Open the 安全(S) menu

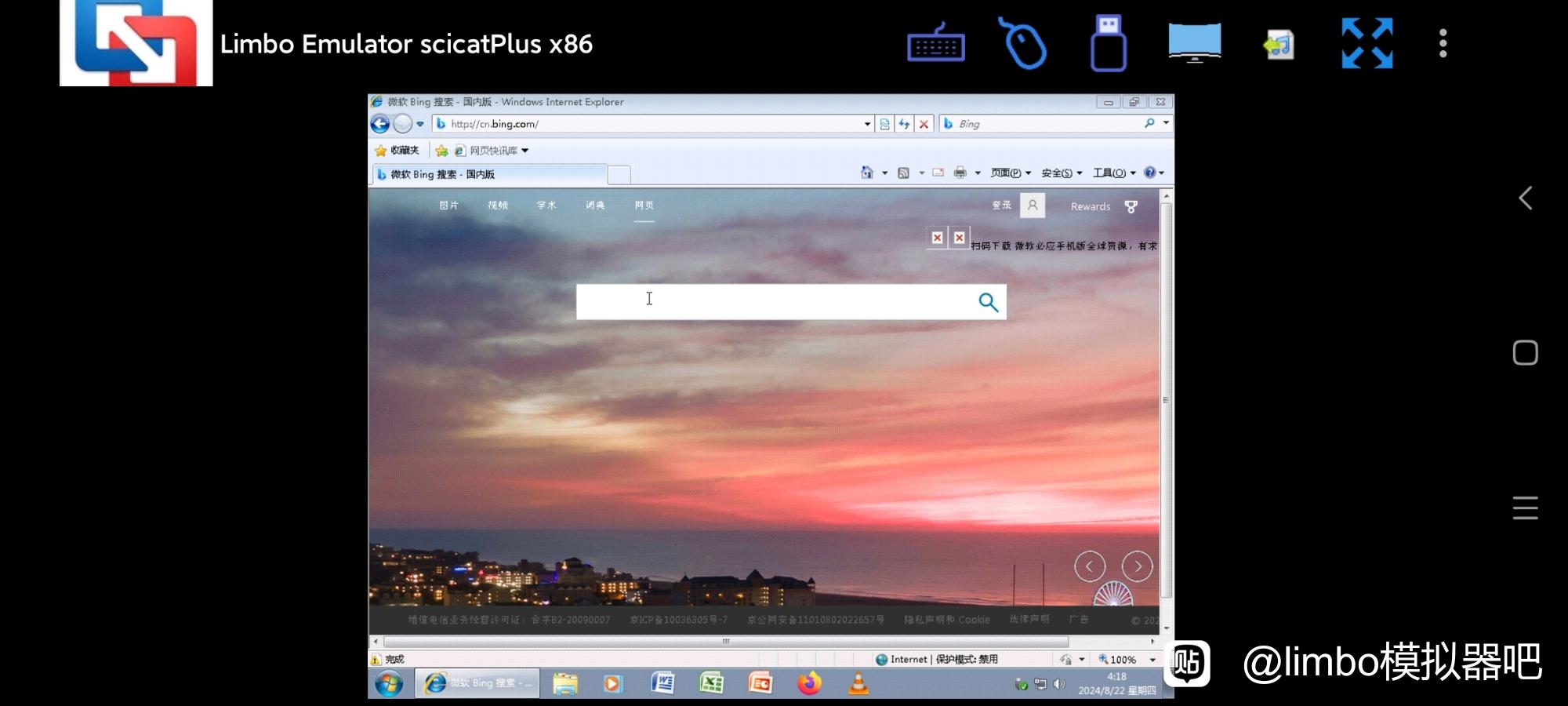click(x=1062, y=173)
